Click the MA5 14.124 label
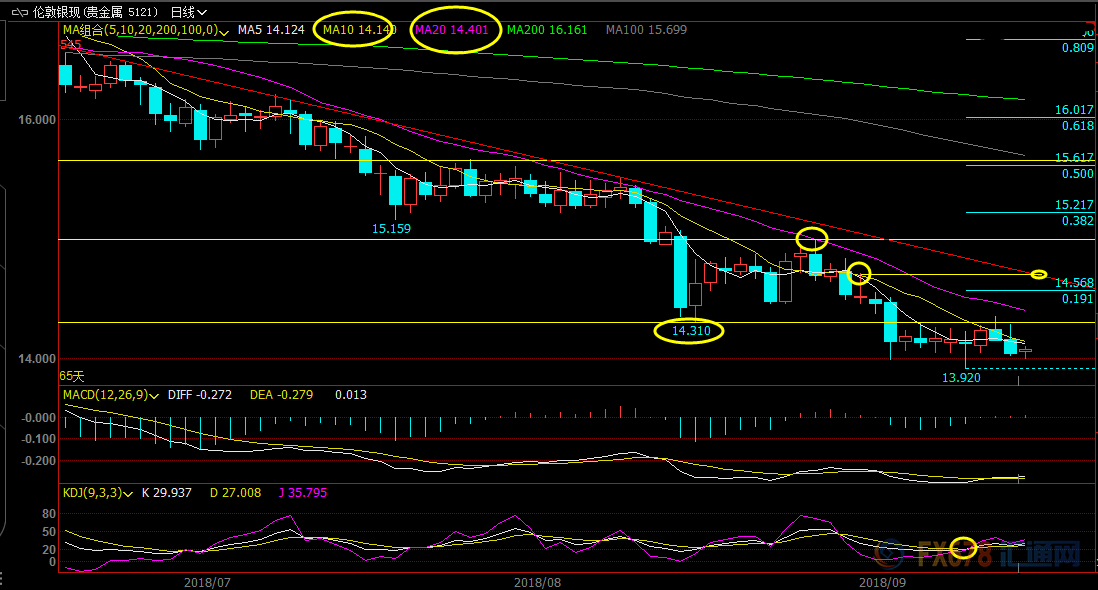 (270, 30)
